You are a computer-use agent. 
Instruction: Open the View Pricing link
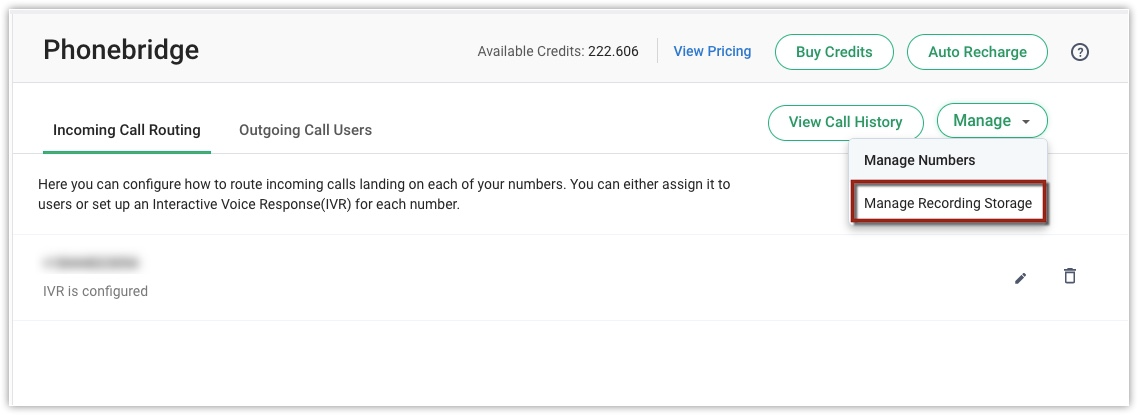click(712, 51)
